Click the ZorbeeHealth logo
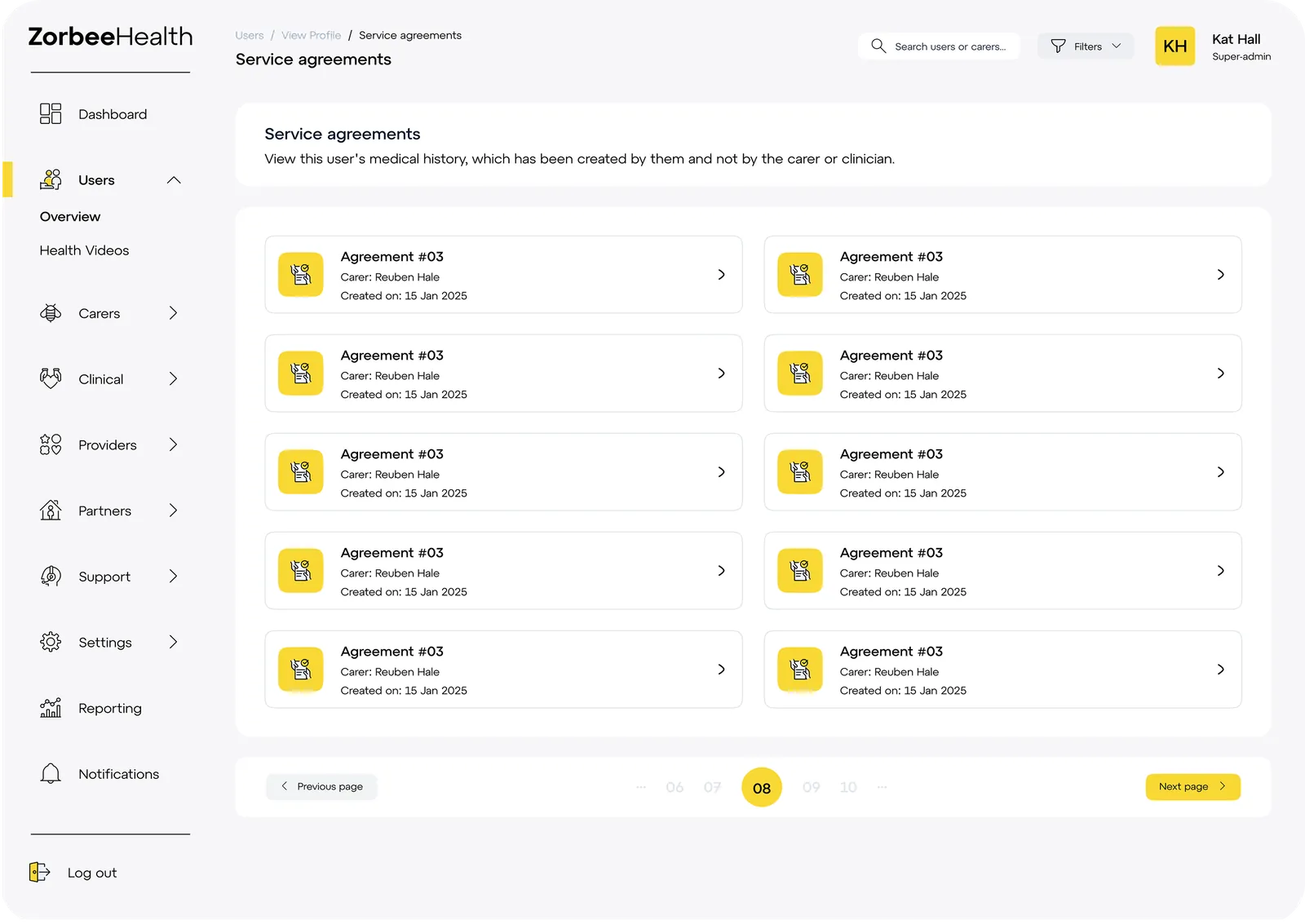 (110, 37)
